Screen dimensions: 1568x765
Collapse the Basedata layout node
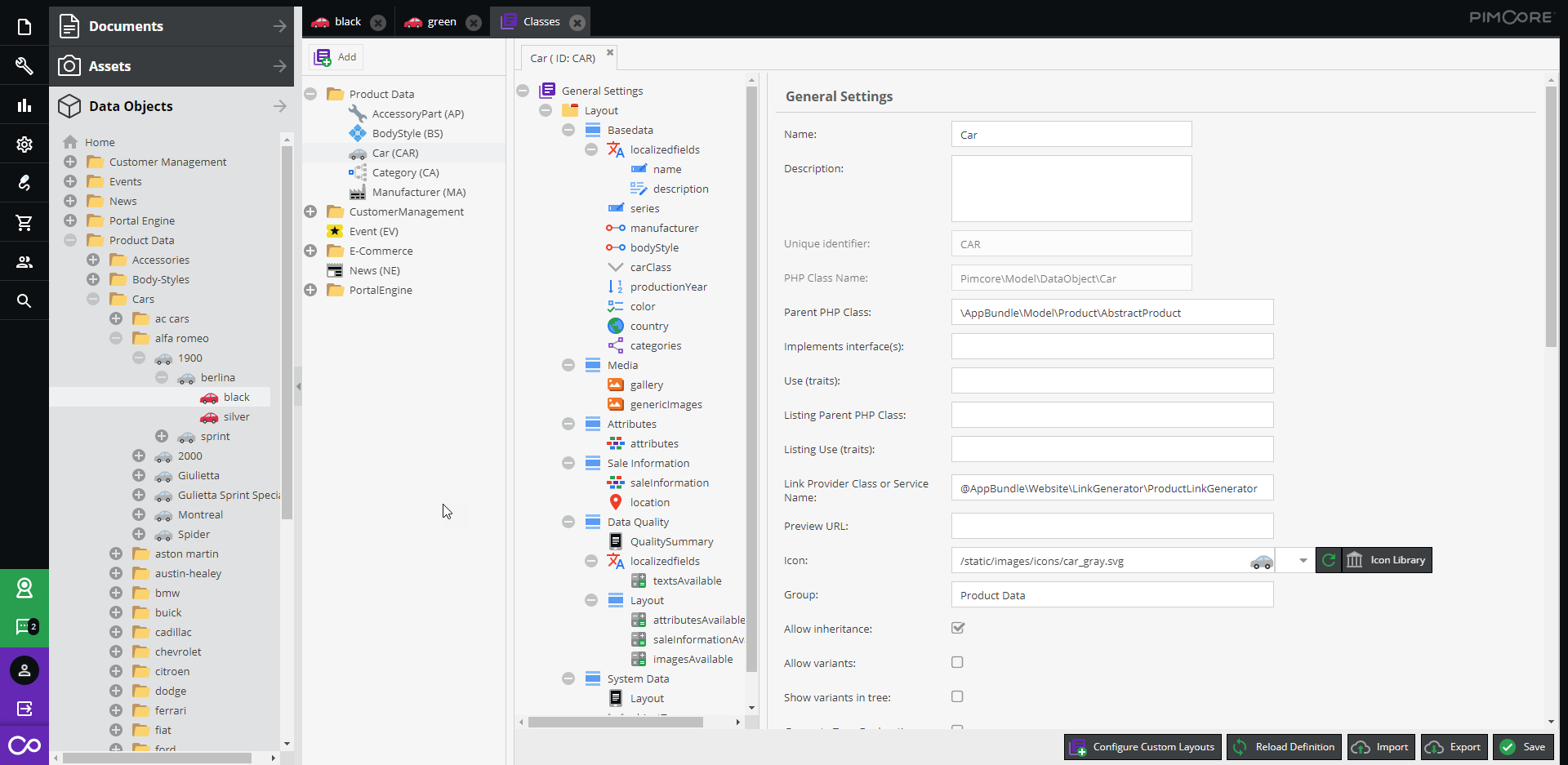coord(568,130)
